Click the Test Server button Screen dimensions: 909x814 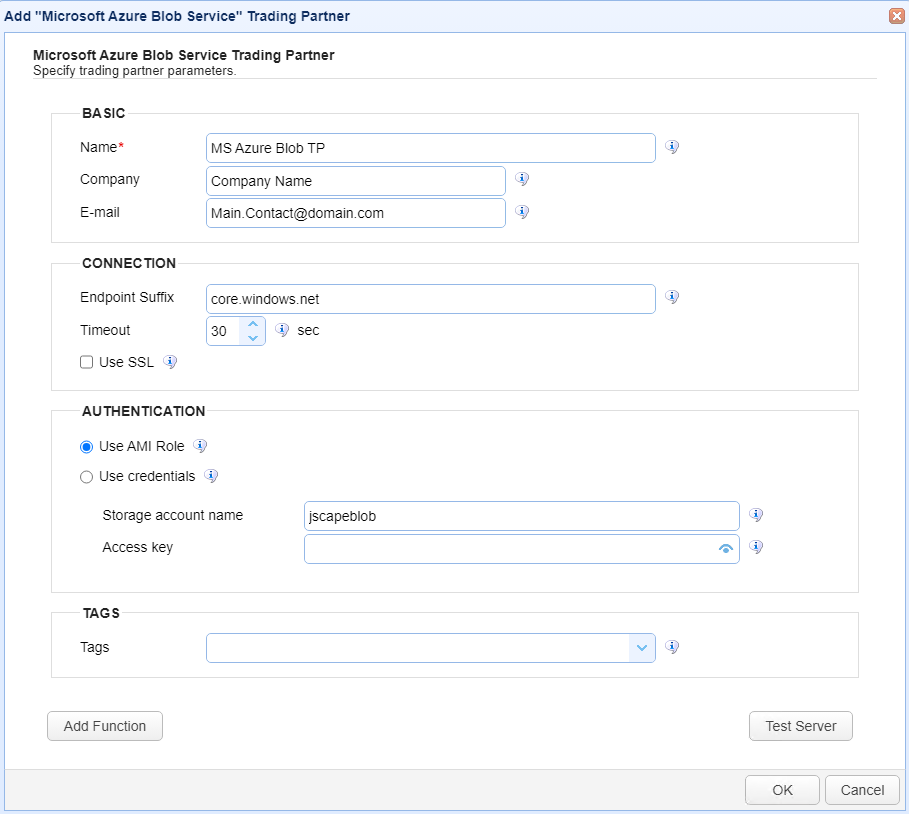tap(801, 726)
